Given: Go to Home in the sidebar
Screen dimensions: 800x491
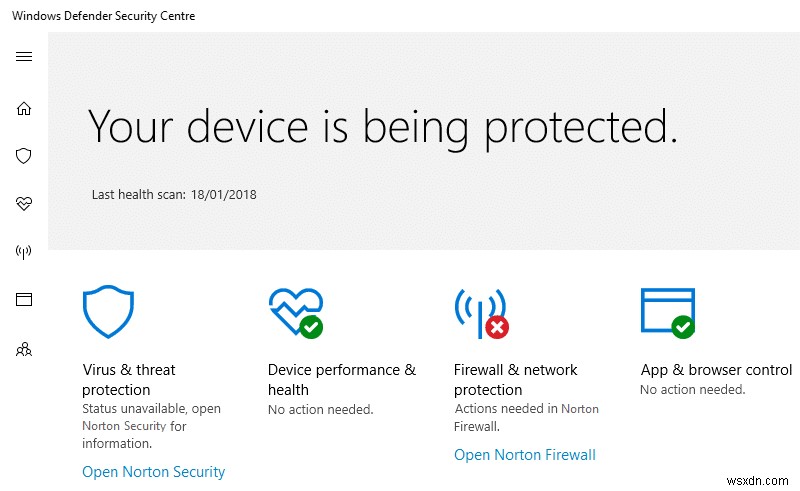Looking at the screenshot, I should tap(24, 108).
